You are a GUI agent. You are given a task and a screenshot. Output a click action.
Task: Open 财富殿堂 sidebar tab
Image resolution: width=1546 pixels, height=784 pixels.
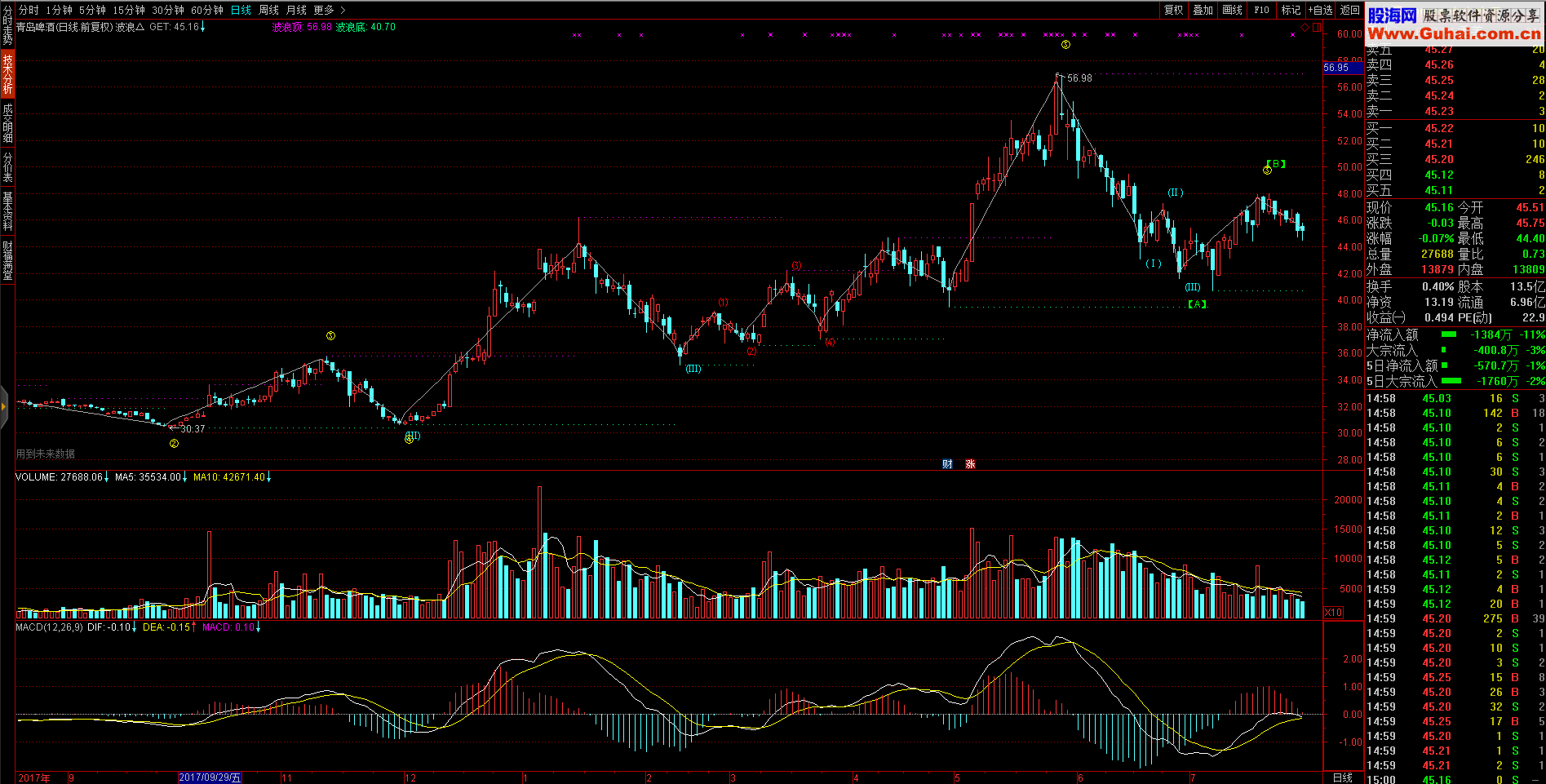(7, 260)
